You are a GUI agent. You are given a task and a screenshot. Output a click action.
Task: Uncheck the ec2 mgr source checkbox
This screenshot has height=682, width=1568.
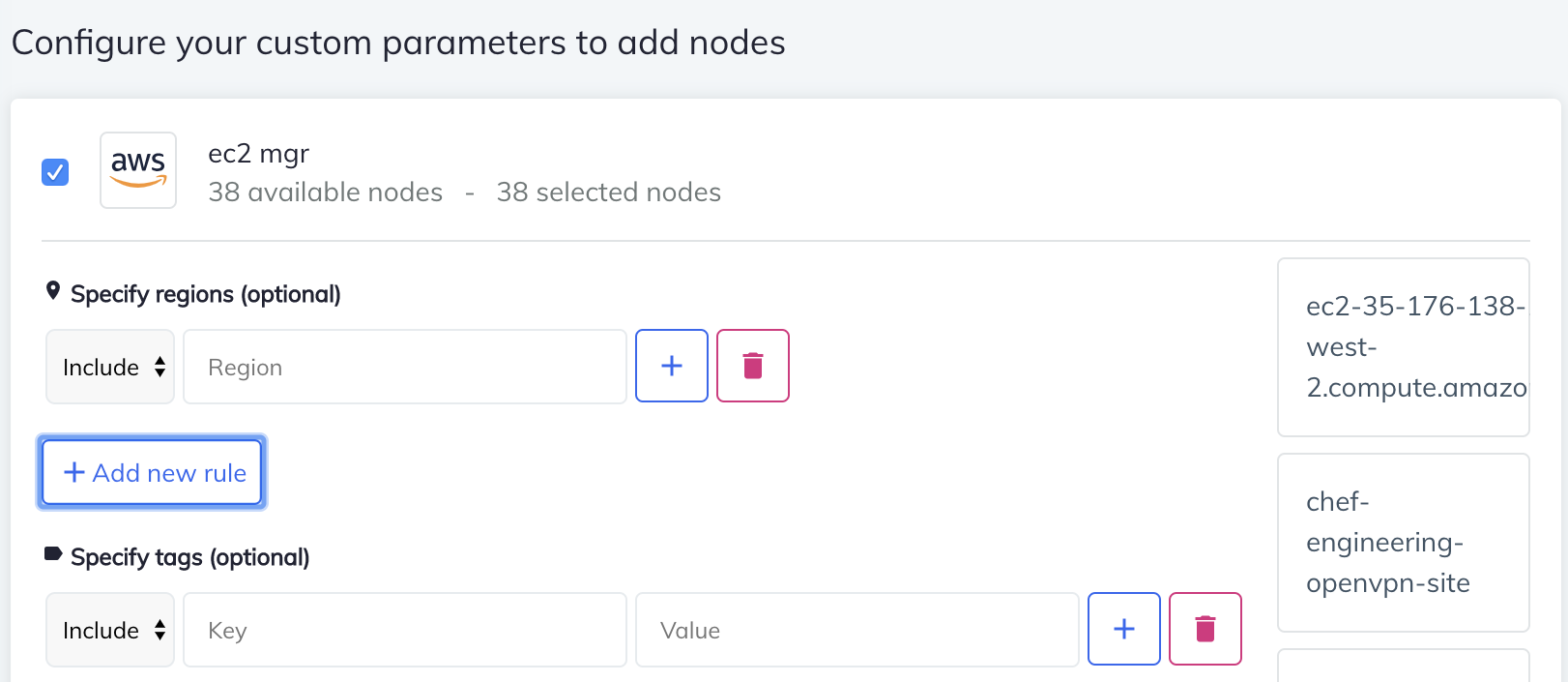tap(55, 172)
